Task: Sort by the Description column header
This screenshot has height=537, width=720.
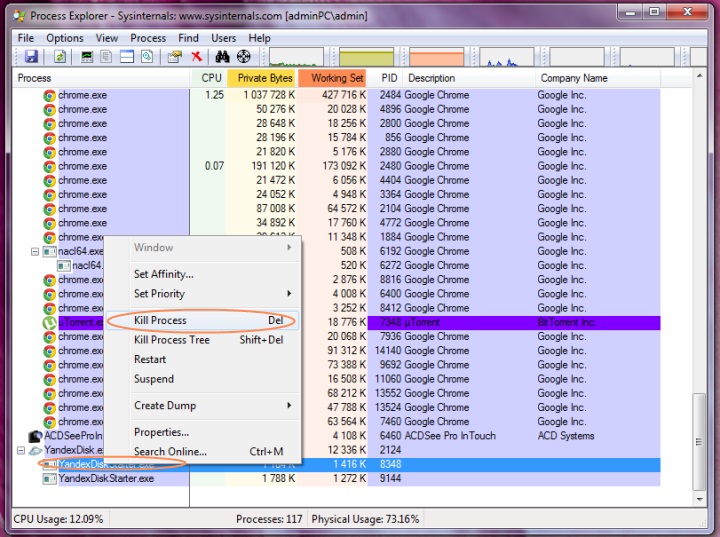Action: (x=469, y=78)
